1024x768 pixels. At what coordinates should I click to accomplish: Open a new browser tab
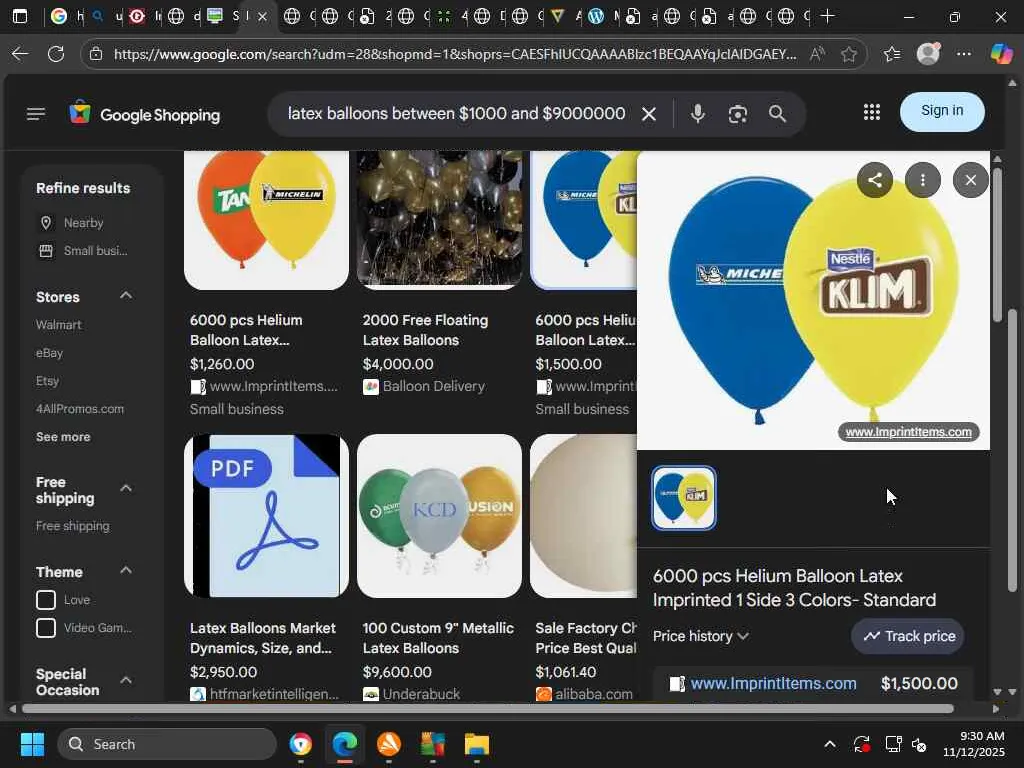827,16
